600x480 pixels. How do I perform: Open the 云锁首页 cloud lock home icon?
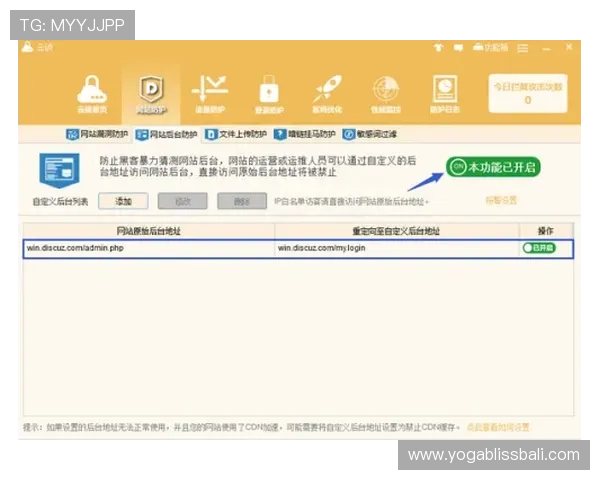[x=92, y=94]
